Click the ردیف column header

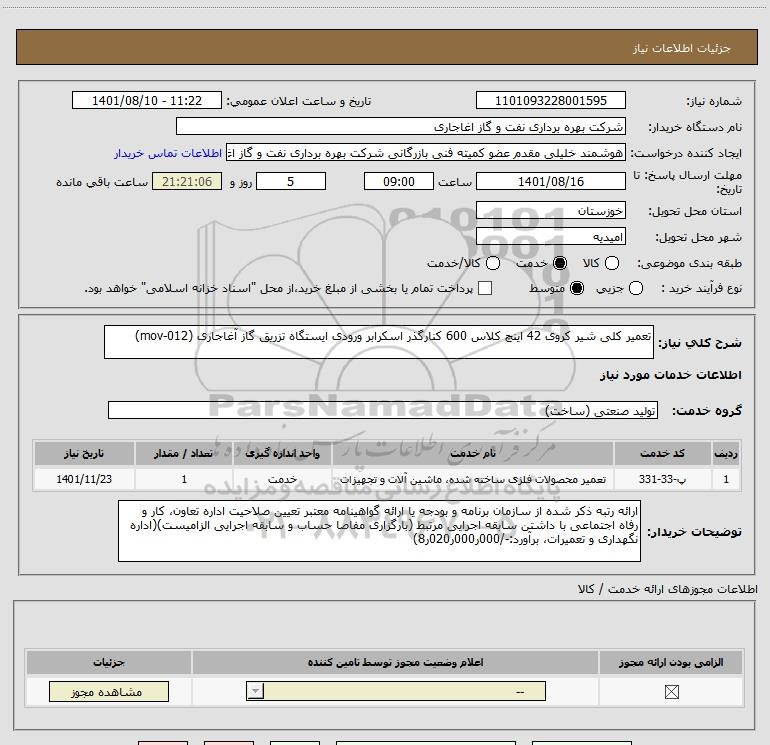pos(726,453)
